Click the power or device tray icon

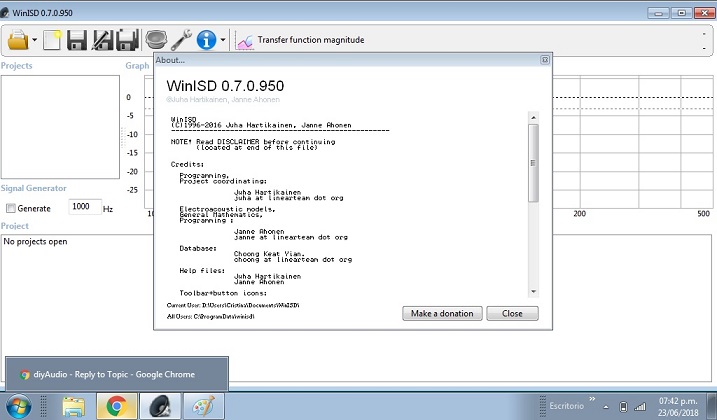click(623, 406)
